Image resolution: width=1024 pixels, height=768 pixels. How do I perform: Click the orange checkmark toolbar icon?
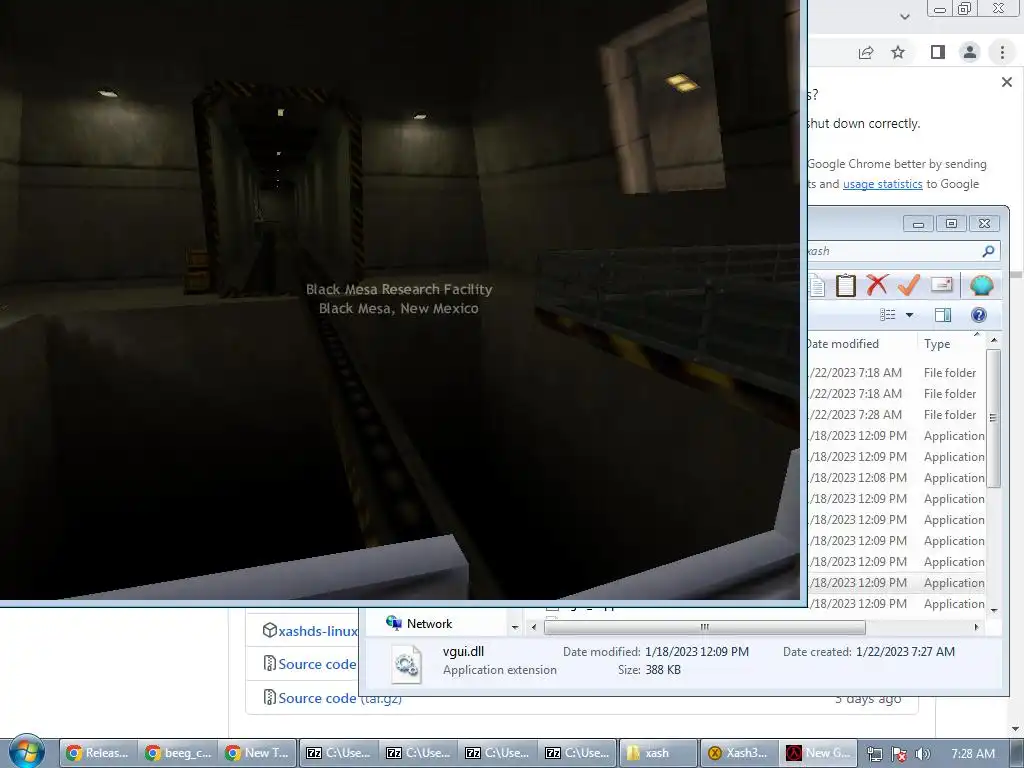[x=908, y=285]
